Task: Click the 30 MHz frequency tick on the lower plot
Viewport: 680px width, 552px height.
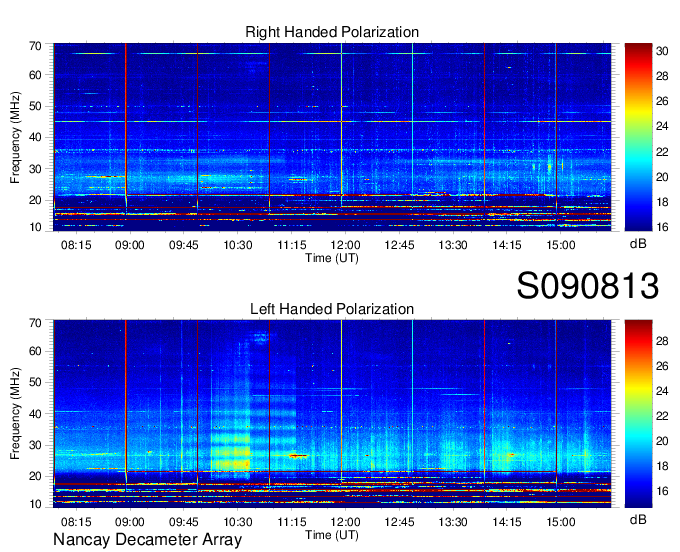Action: coord(35,445)
